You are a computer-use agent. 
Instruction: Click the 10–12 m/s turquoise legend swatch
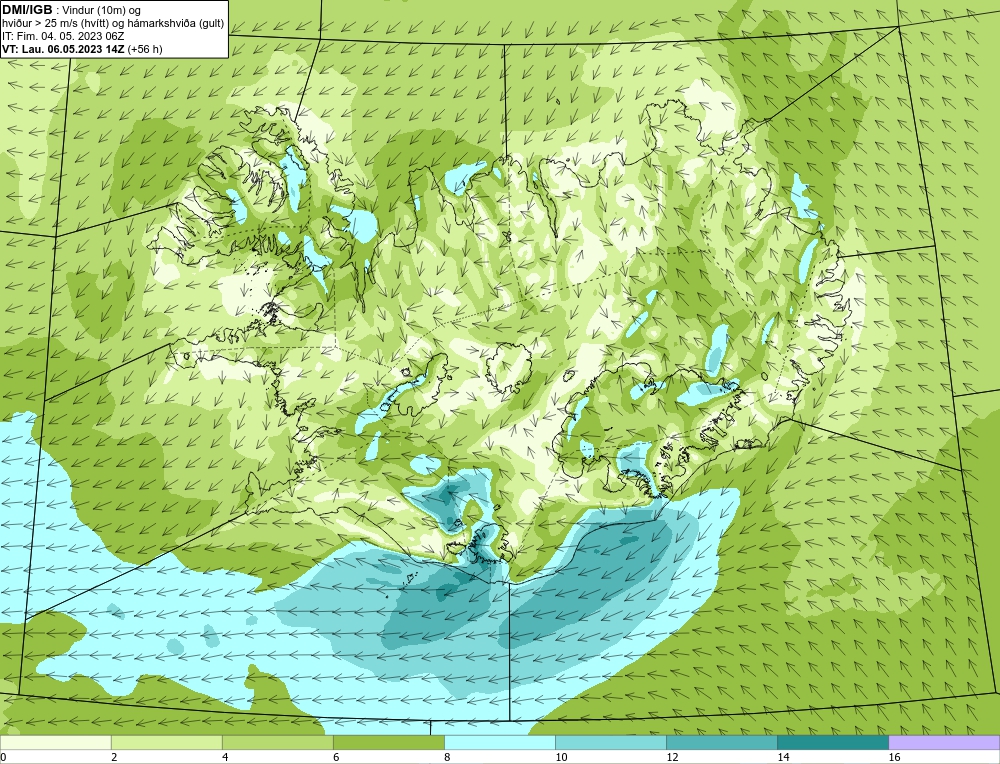coord(611,742)
